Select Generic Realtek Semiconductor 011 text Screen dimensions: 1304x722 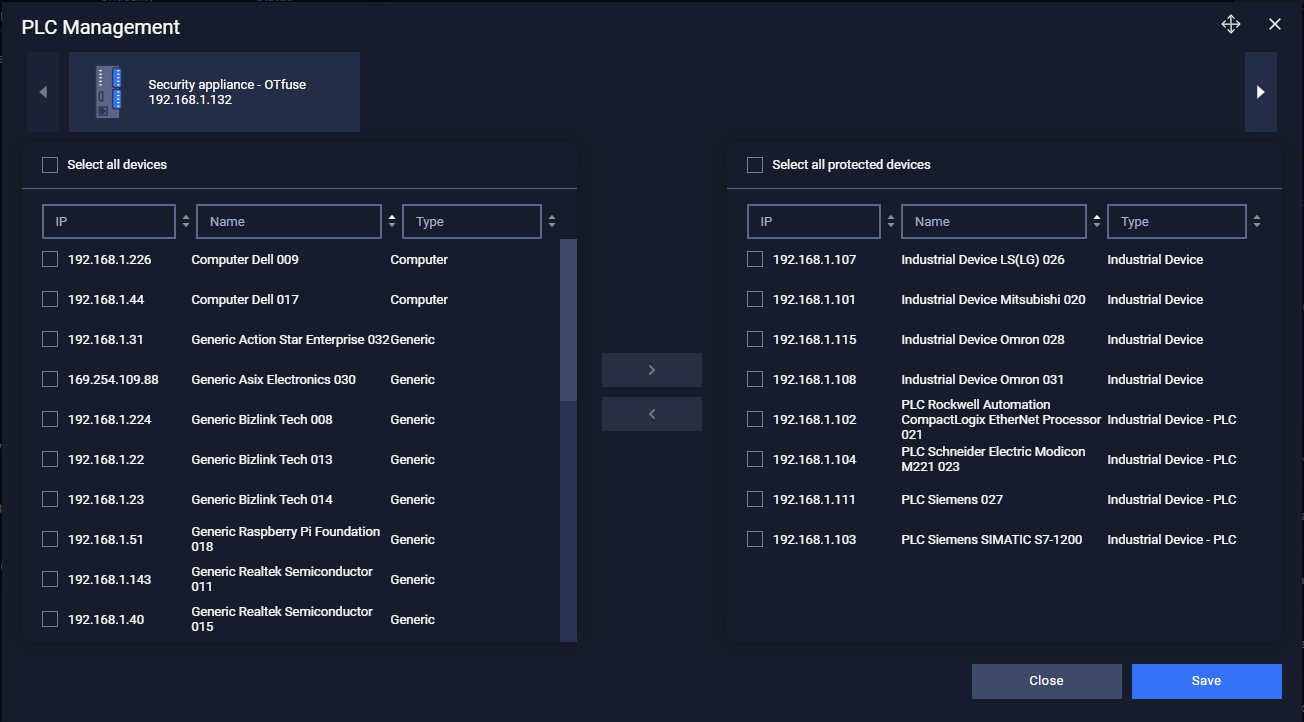pyautogui.click(x=282, y=579)
